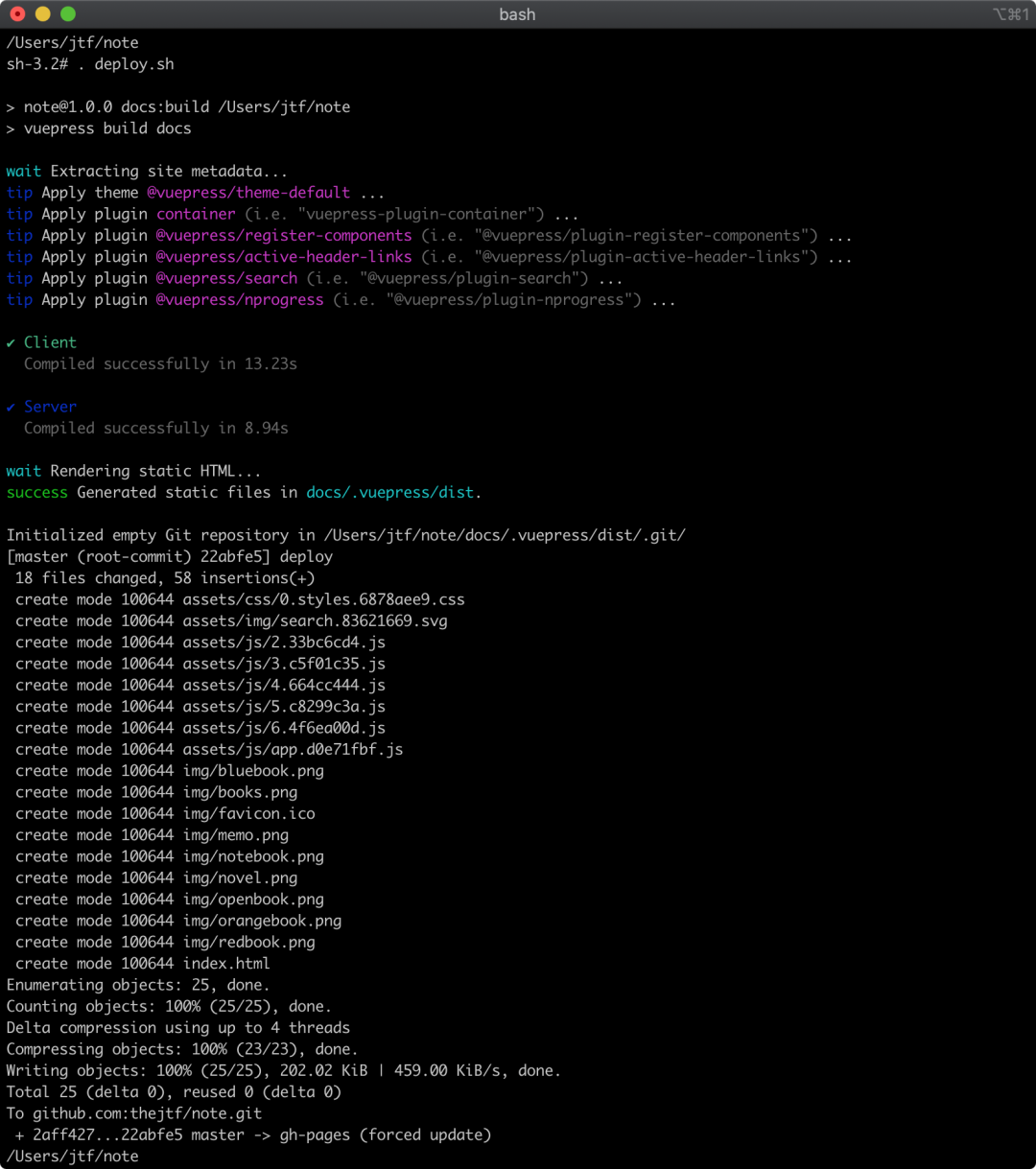Click the 'docs/.vuepress/dist' path
This screenshot has width=1036, height=1169.
pyautogui.click(x=390, y=492)
